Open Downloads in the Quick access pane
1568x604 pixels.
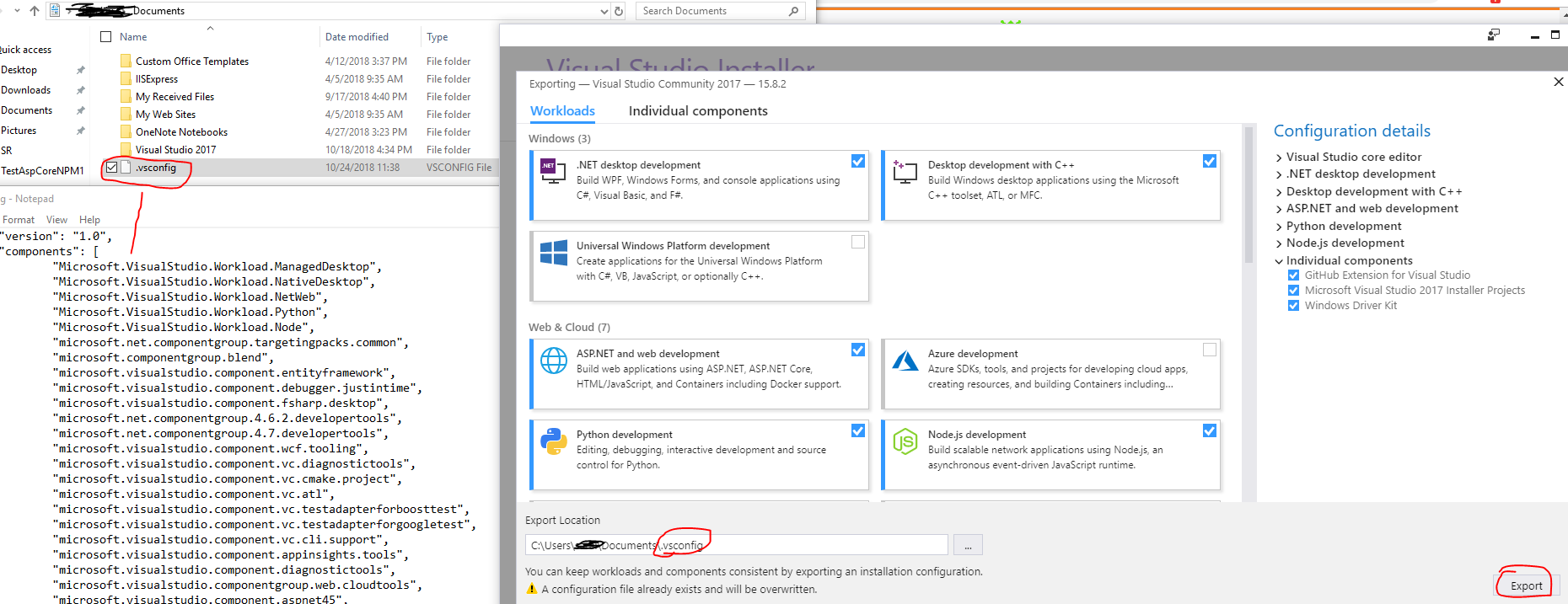click(25, 90)
